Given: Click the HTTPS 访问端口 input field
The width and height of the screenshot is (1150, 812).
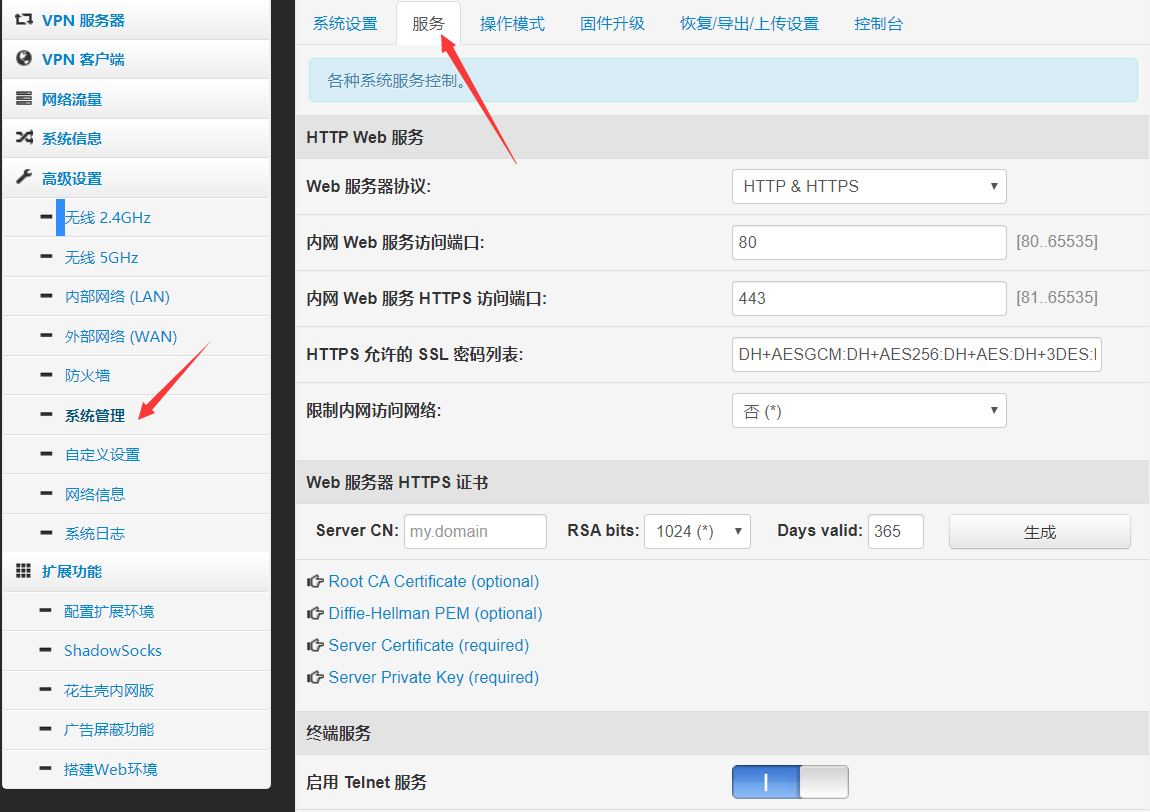Looking at the screenshot, I should point(869,299).
